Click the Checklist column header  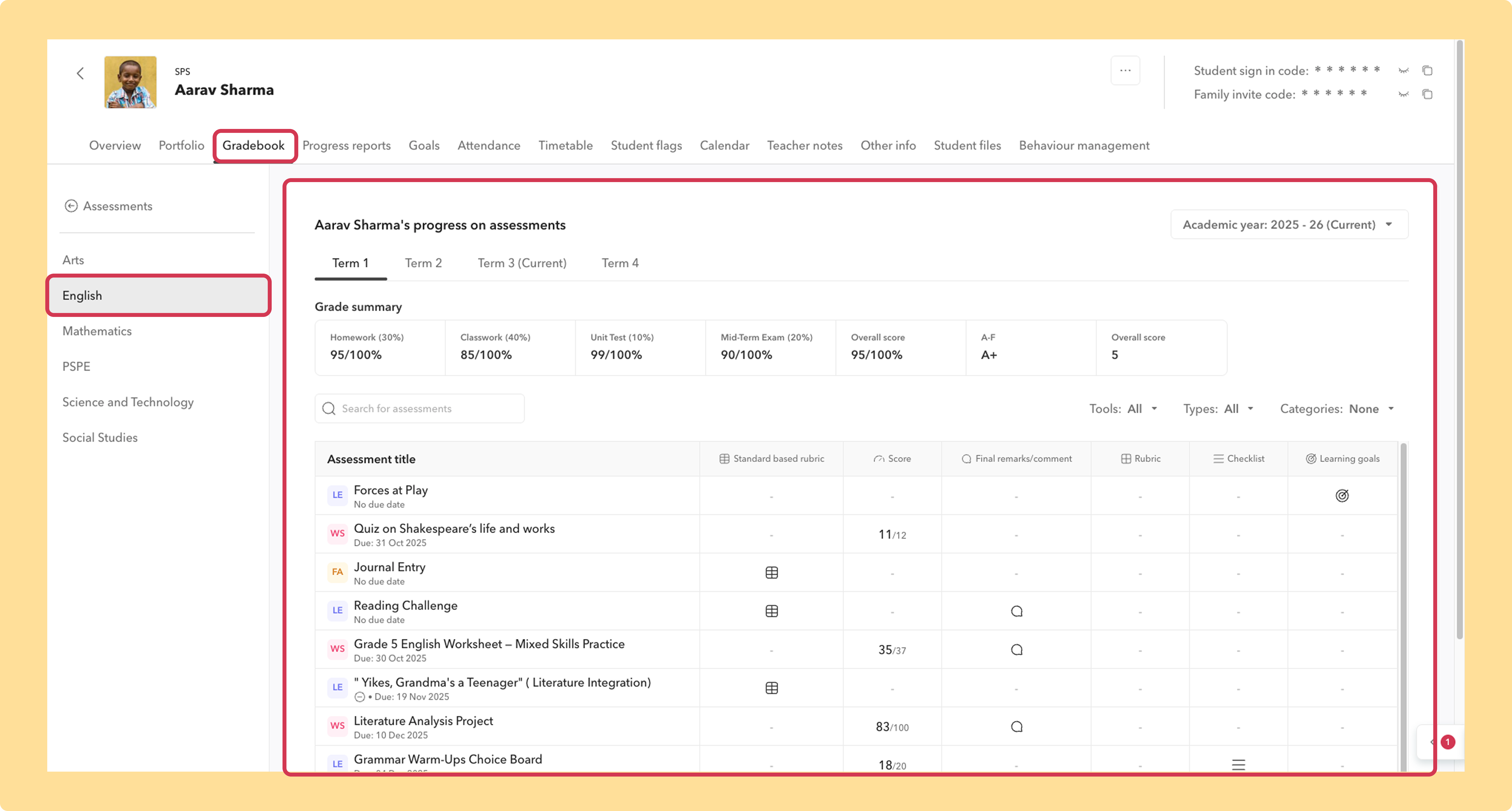(x=1239, y=459)
